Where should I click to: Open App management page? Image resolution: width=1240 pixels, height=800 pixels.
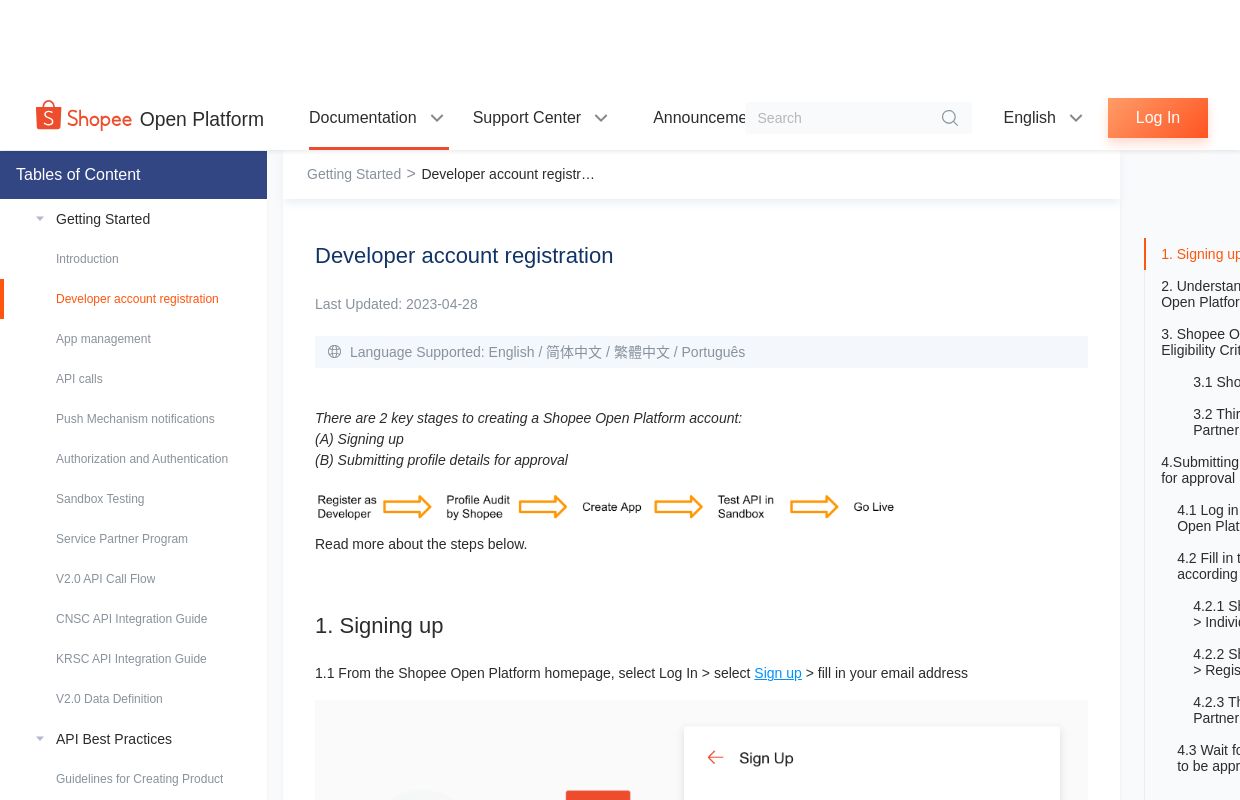pos(103,339)
